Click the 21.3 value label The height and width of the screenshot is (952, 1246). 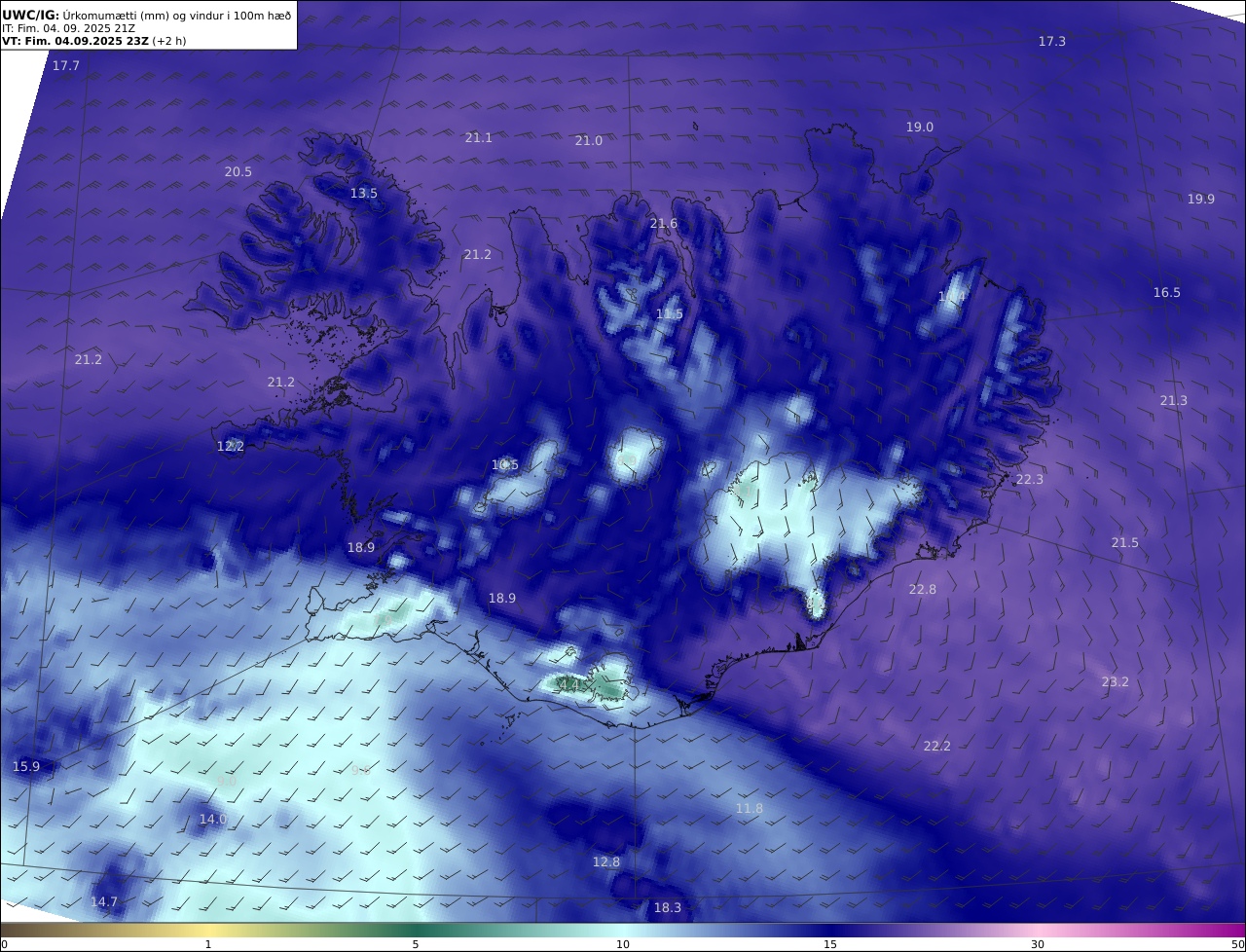point(1174,401)
